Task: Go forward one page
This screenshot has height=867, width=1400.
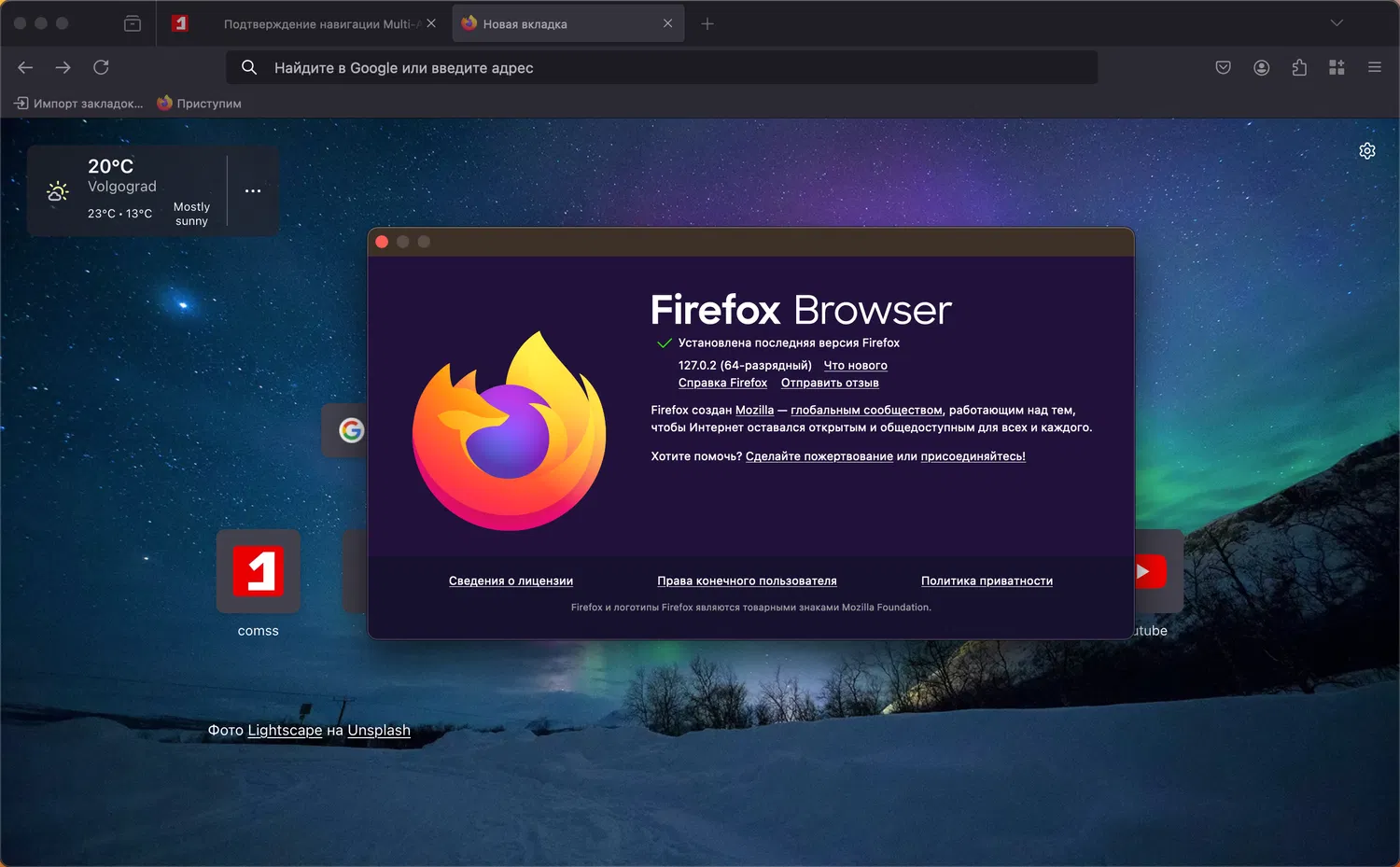Action: [63, 67]
